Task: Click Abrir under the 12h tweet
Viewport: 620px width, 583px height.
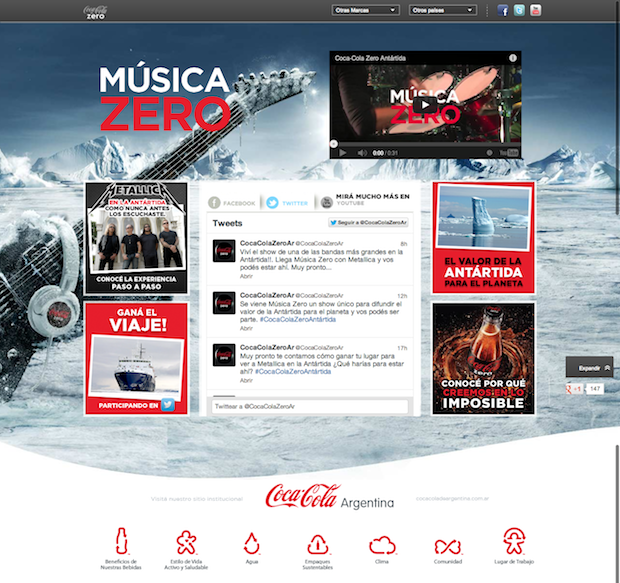Action: tap(246, 328)
